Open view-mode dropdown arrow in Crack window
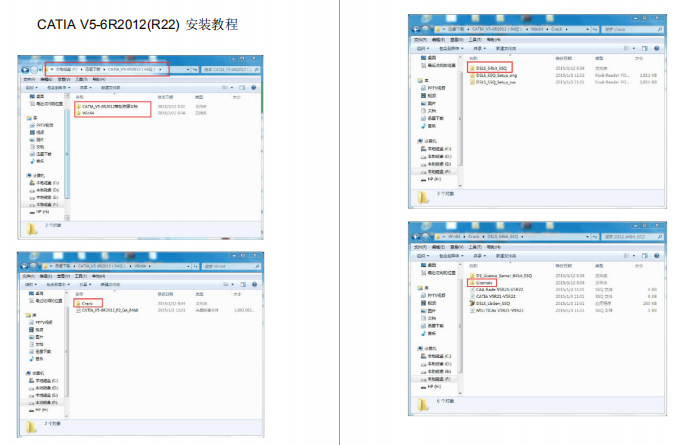682x445 pixels. [634, 48]
